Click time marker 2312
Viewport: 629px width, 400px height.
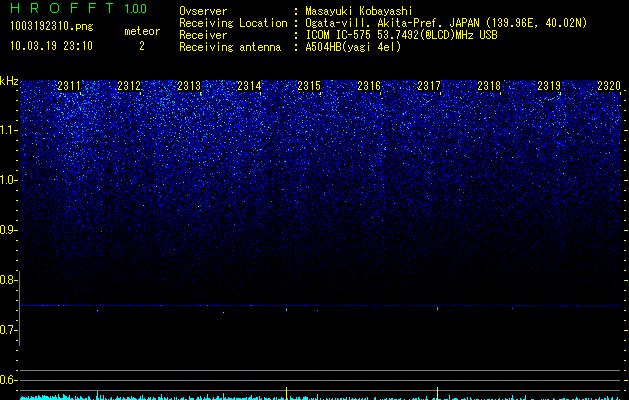coord(129,86)
